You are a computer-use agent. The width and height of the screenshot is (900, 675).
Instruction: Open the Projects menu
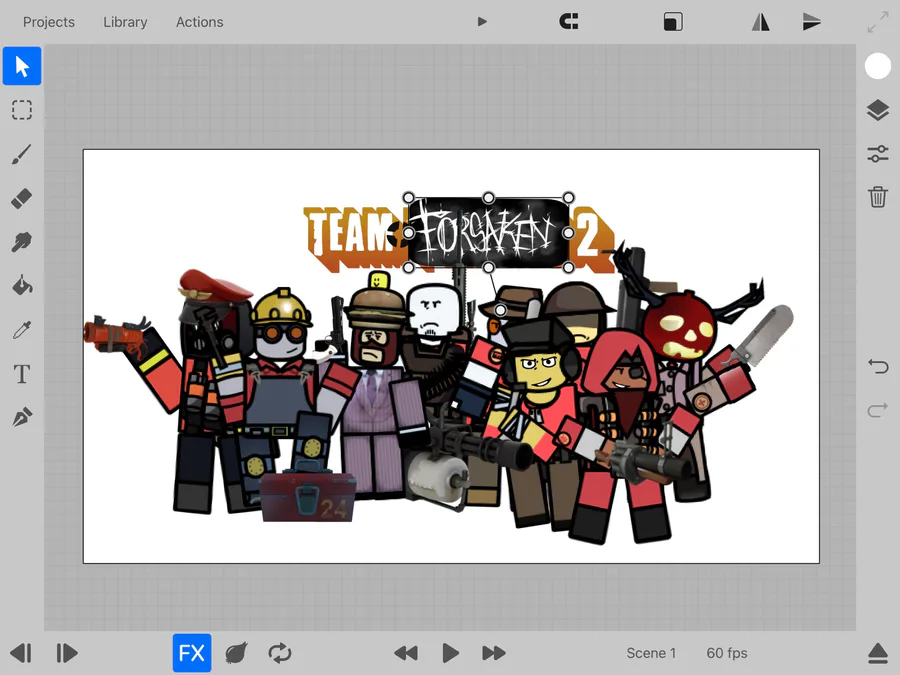(49, 22)
